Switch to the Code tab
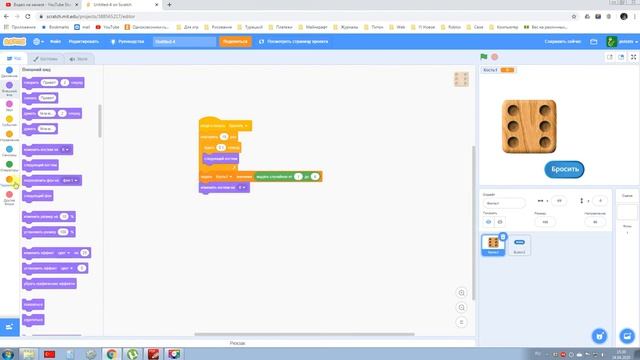The width and height of the screenshot is (640, 360). 14,59
